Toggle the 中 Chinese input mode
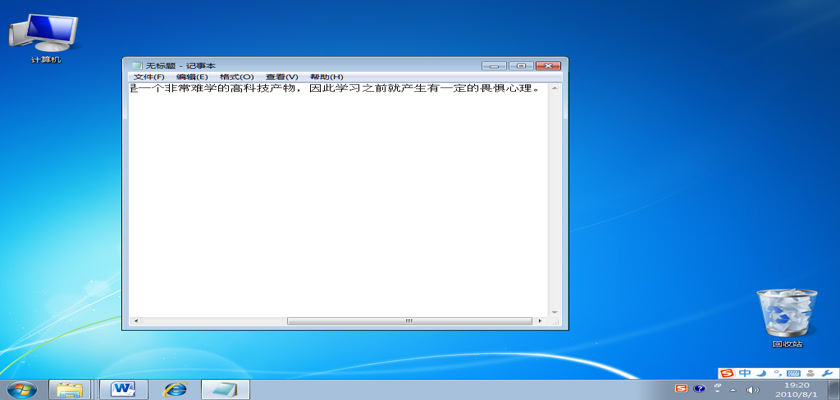Screen dimensions: 840x400 [745, 373]
